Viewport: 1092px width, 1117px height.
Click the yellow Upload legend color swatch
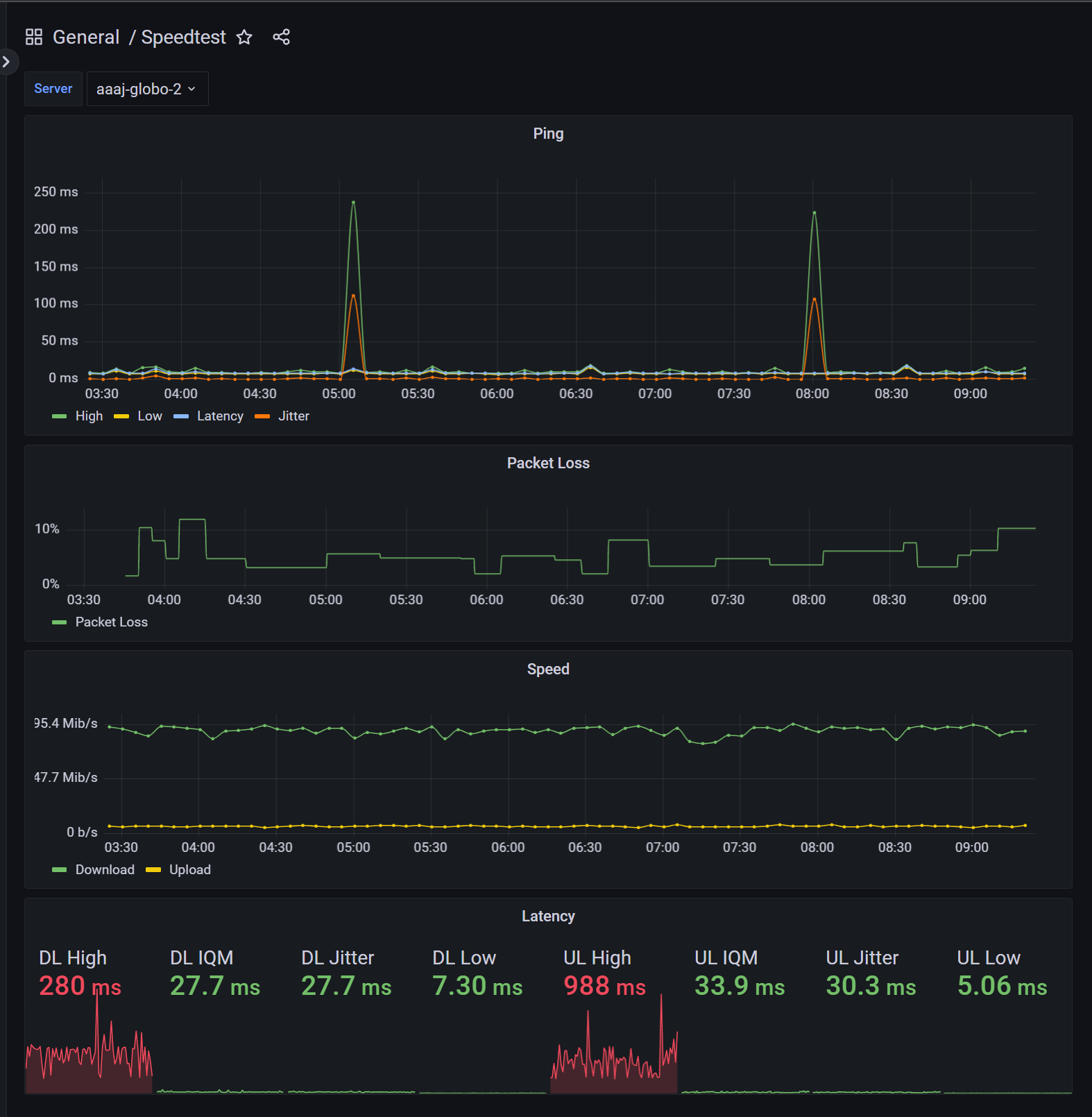click(x=153, y=870)
